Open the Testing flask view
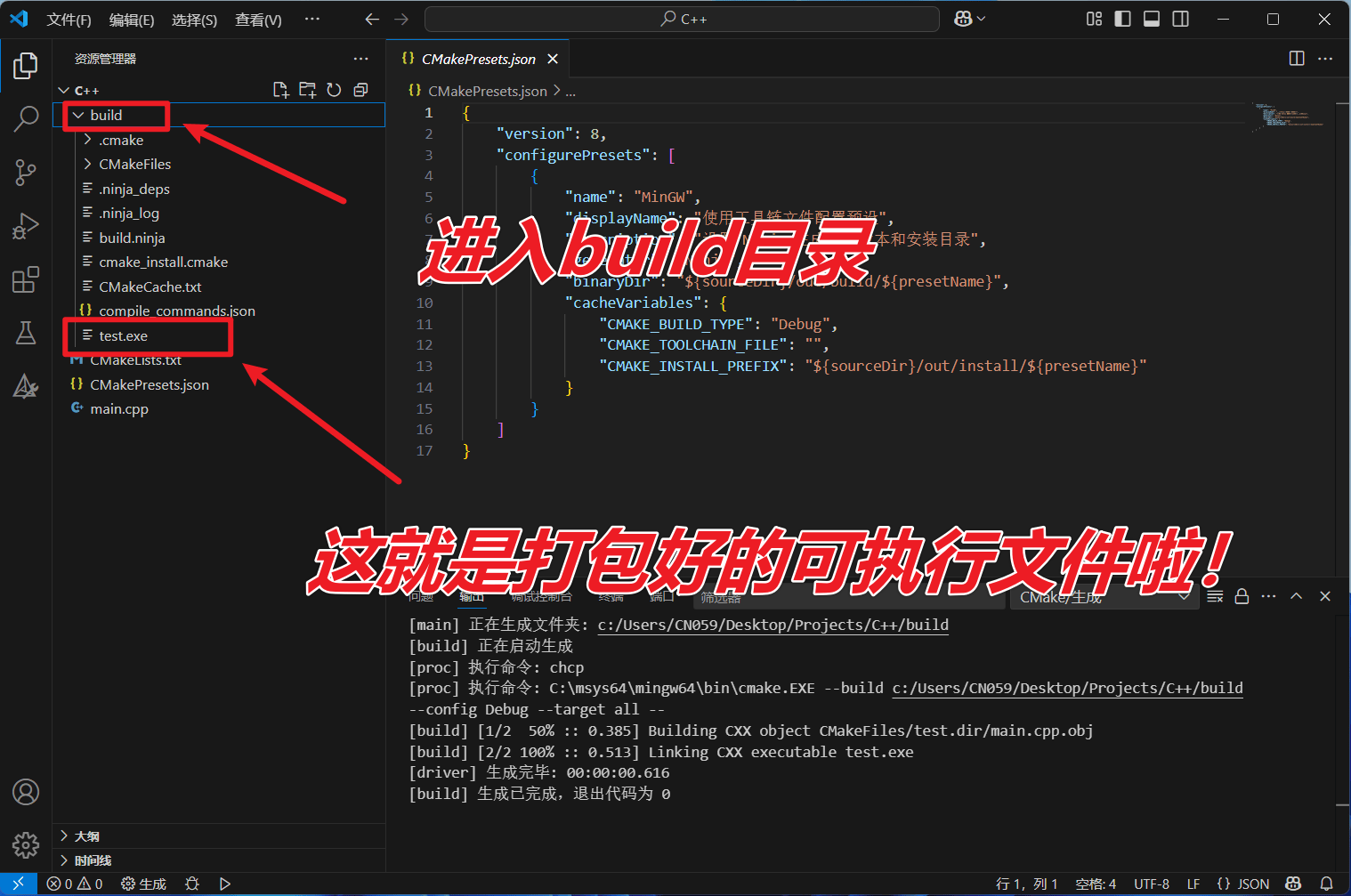Viewport: 1351px width, 896px height. (26, 333)
